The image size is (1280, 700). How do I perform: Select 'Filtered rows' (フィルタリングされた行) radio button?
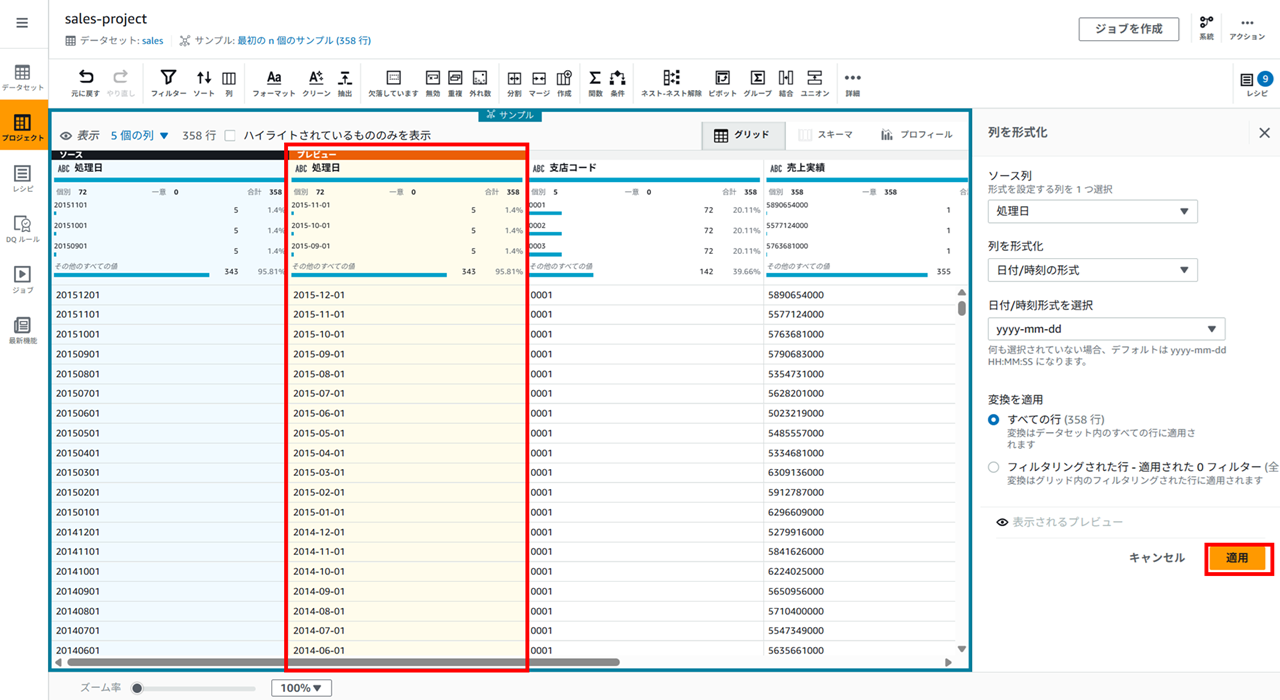[993, 467]
